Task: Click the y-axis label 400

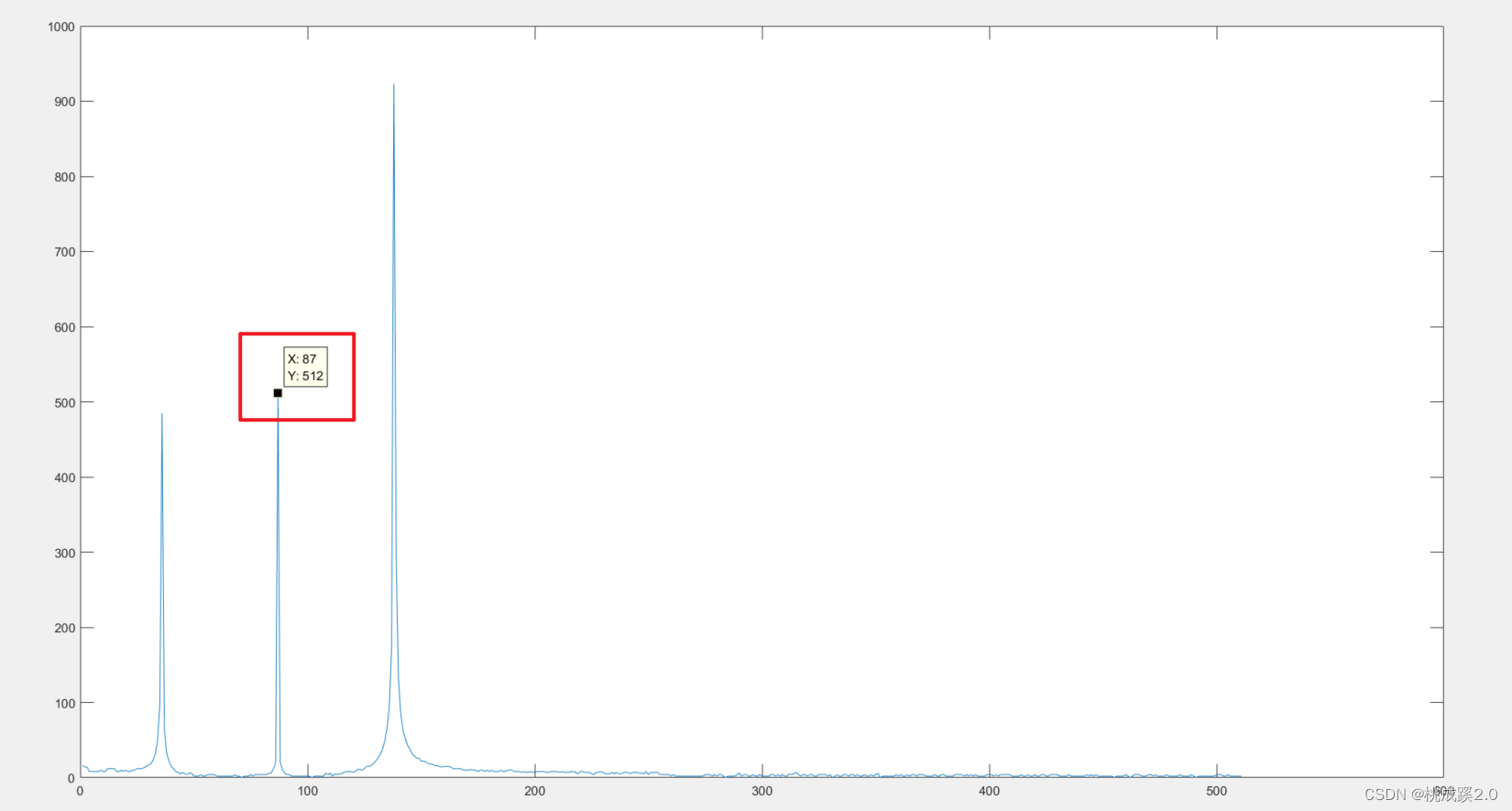Action: click(65, 477)
